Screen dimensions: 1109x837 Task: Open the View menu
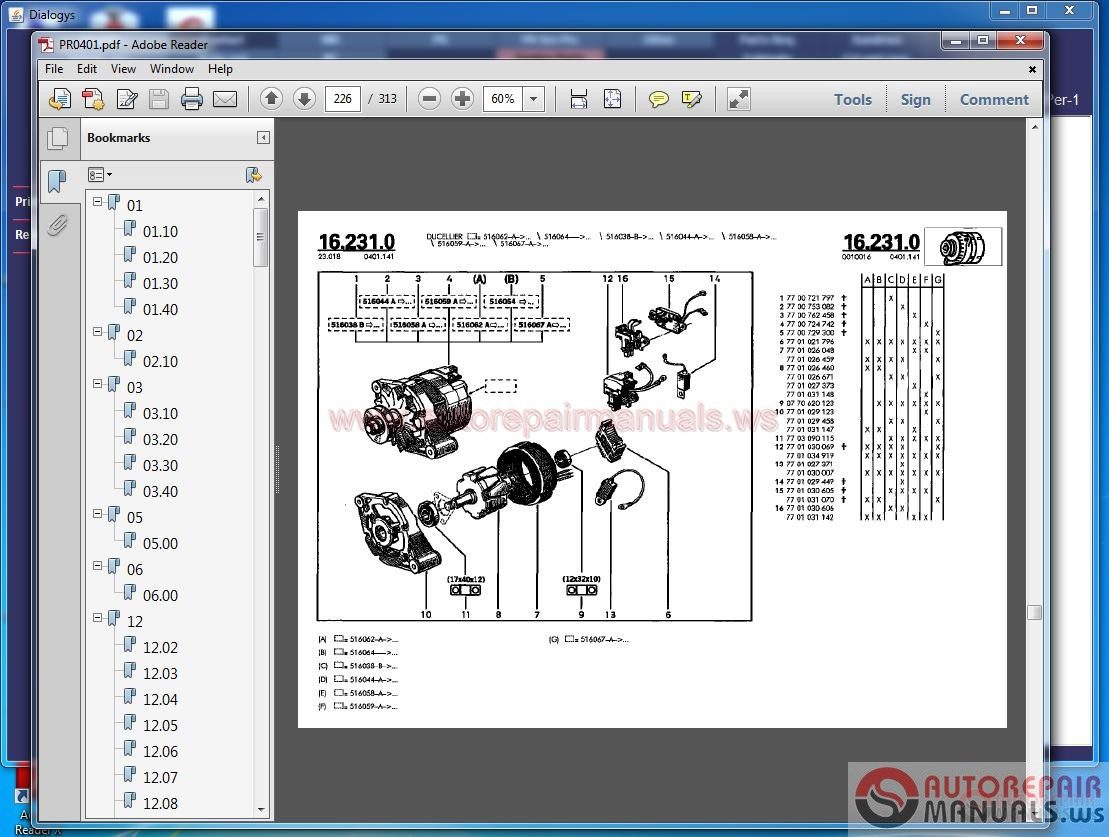tap(123, 69)
